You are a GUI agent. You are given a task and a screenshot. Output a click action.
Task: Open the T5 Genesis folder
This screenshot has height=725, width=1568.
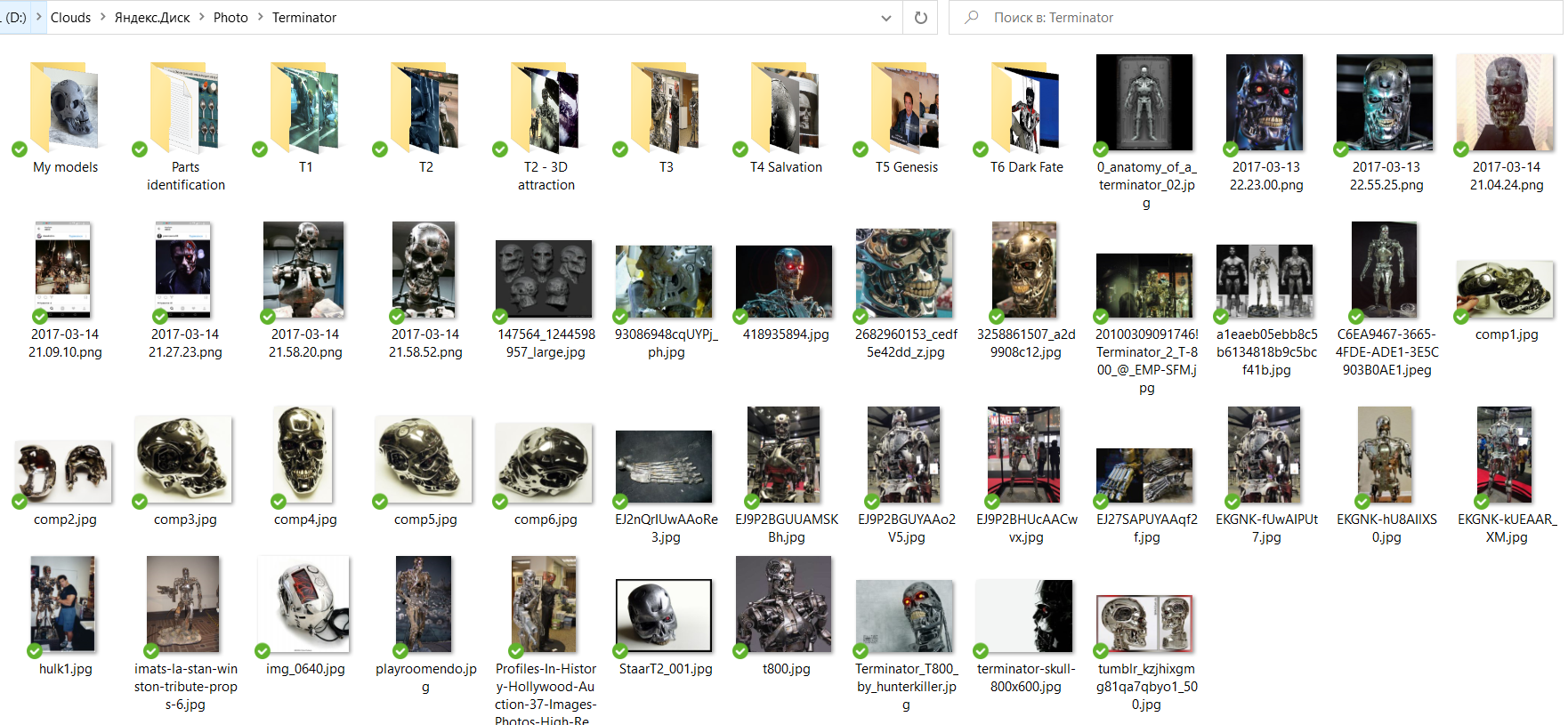point(906,108)
